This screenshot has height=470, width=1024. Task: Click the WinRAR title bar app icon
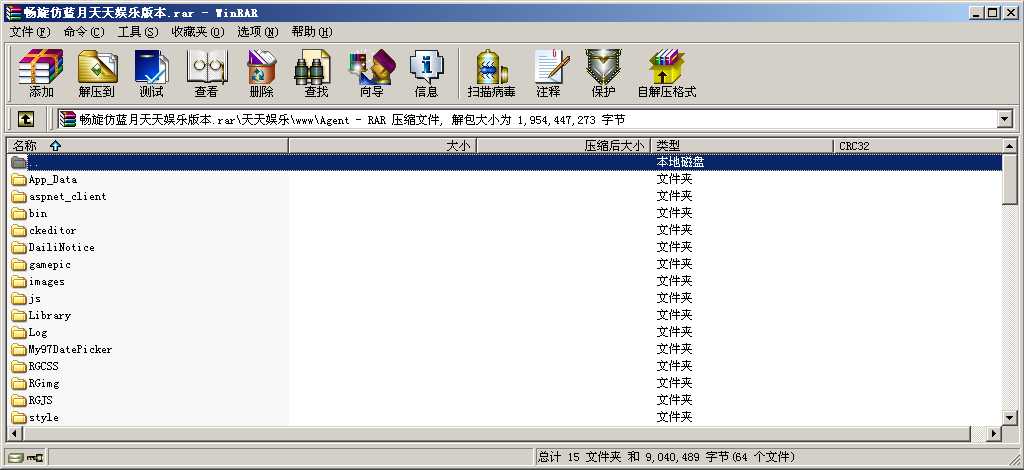[12, 12]
